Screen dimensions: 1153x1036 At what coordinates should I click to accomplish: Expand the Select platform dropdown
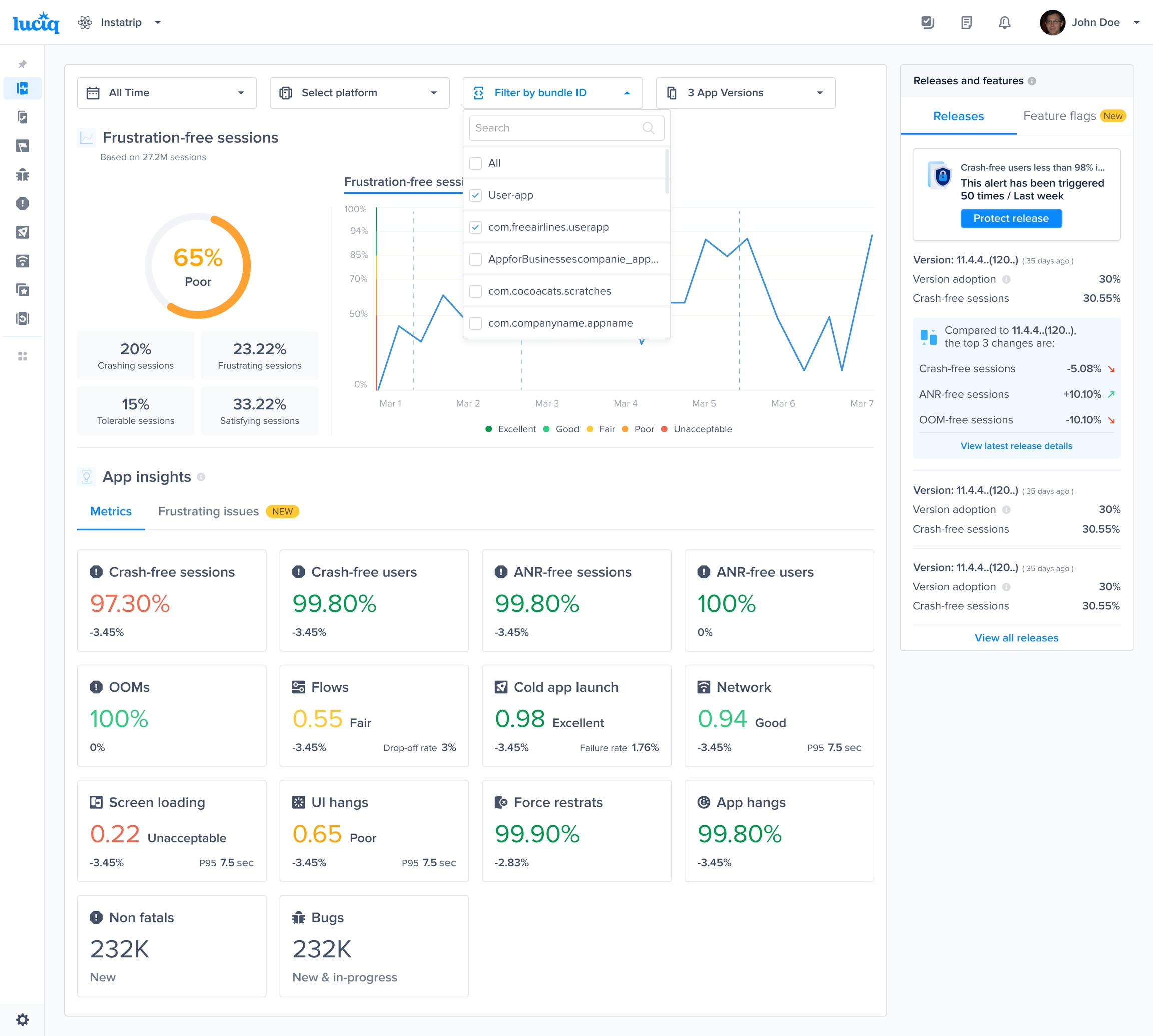coord(359,93)
